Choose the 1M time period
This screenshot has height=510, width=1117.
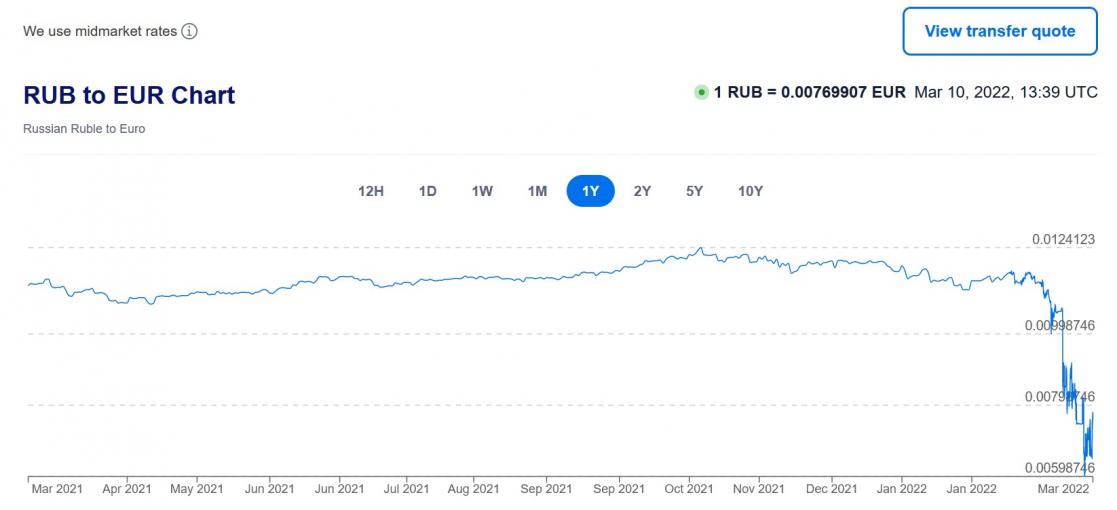tap(537, 191)
